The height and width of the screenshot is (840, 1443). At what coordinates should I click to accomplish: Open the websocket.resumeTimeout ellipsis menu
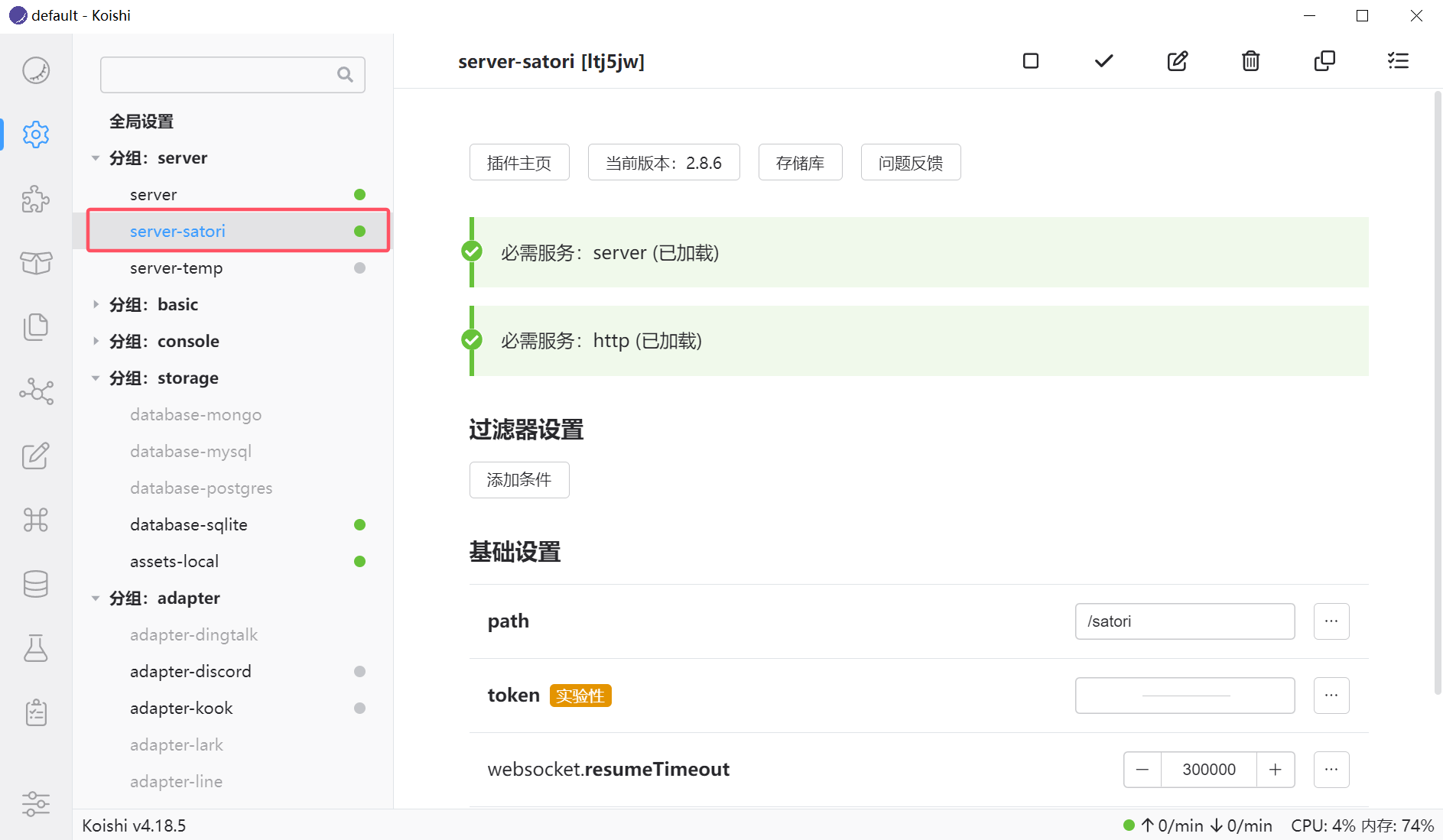click(1331, 770)
